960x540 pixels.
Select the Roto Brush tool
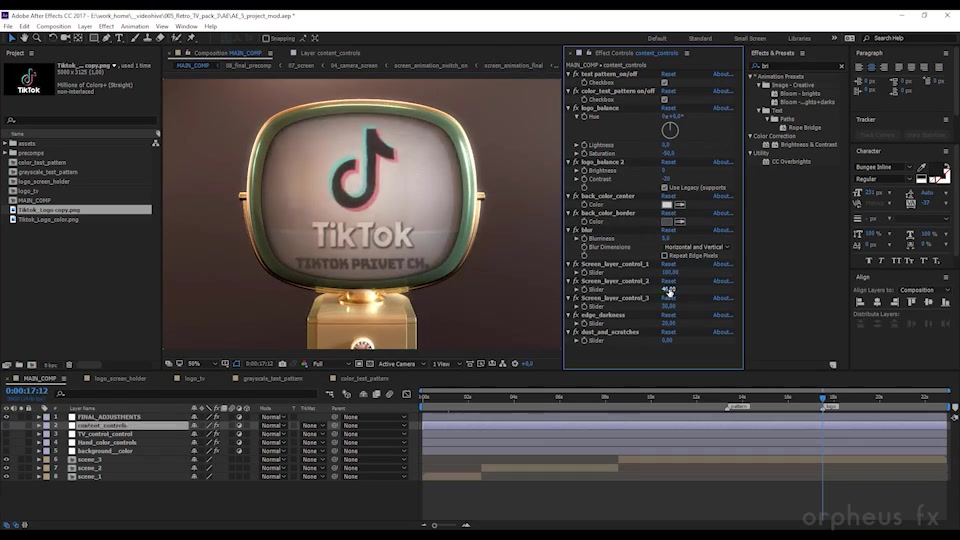click(x=176, y=38)
